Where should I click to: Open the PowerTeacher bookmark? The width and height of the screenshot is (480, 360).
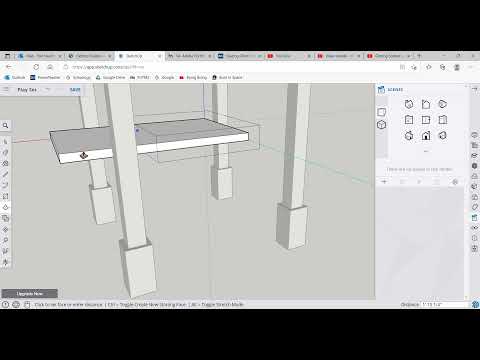[x=45, y=77]
